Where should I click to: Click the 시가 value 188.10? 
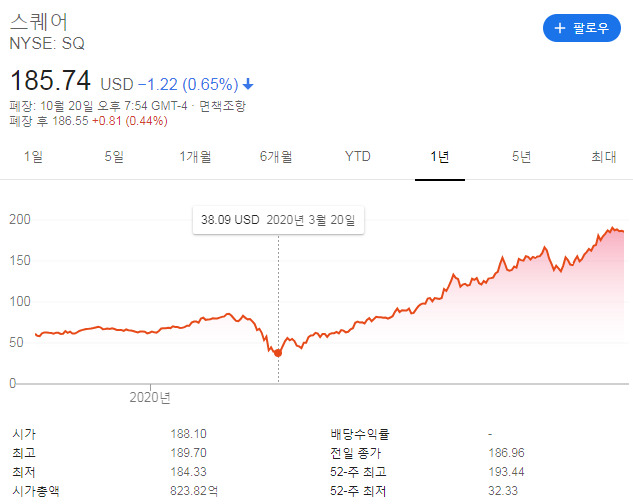pyautogui.click(x=189, y=434)
